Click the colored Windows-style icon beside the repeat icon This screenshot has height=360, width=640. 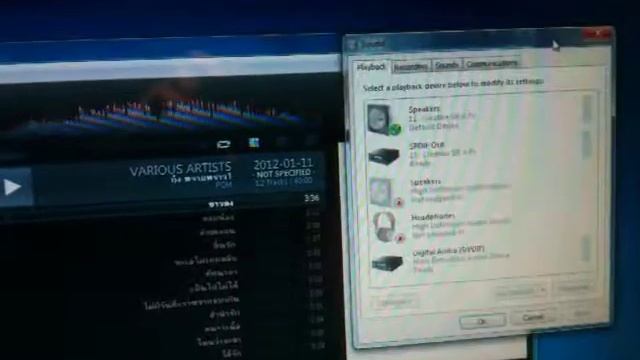pyautogui.click(x=254, y=142)
